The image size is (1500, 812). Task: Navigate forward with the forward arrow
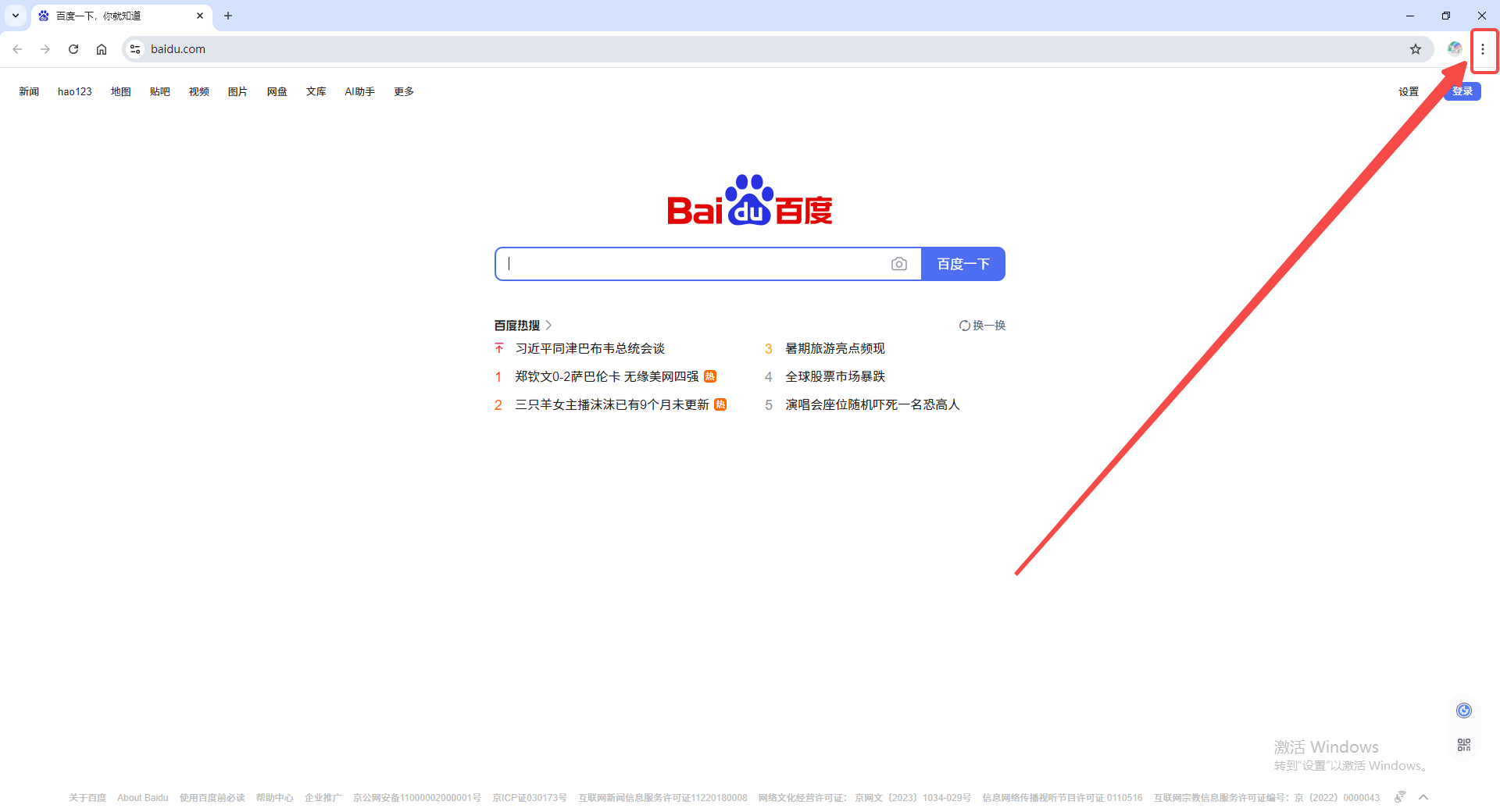click(x=45, y=49)
